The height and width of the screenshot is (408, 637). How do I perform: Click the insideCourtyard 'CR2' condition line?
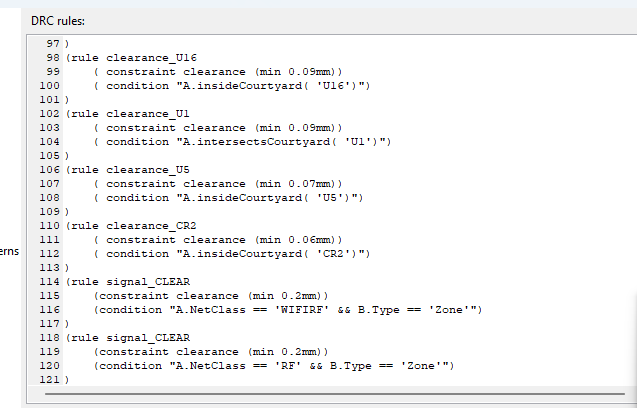coord(232,254)
